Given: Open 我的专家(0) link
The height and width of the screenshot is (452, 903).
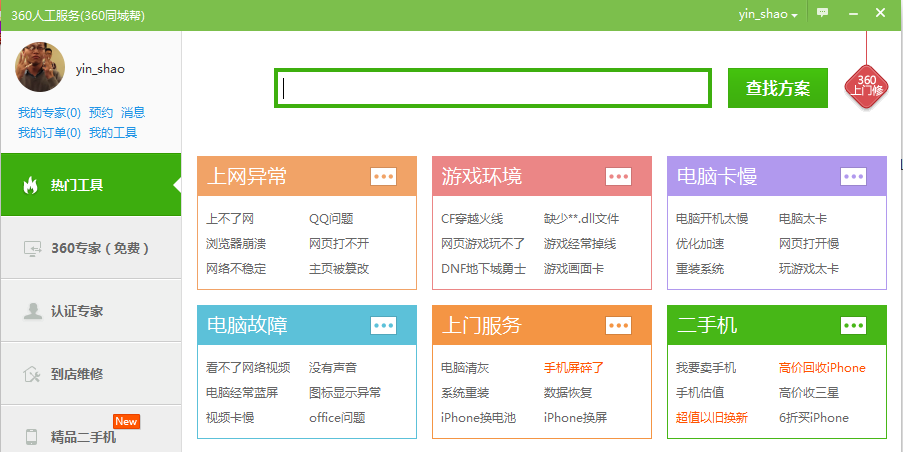Looking at the screenshot, I should click(49, 112).
